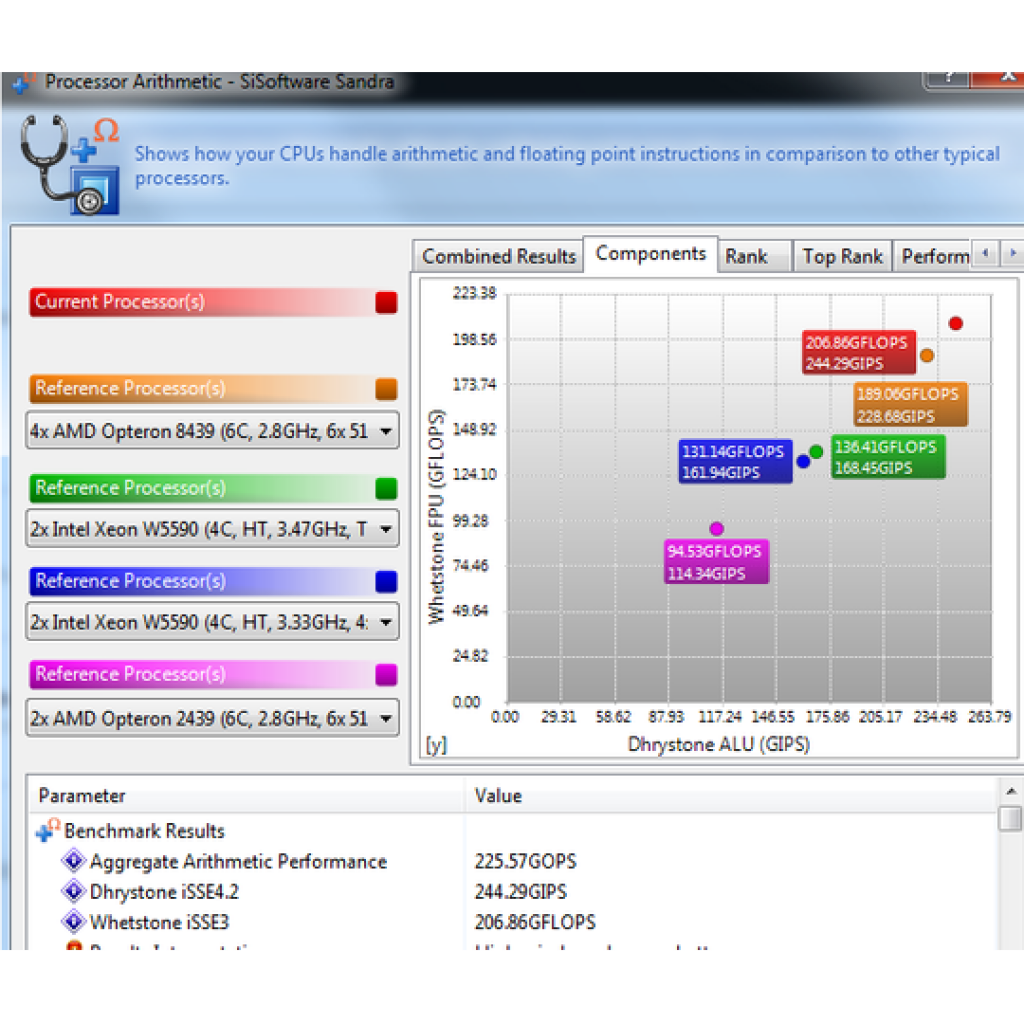Click the tab scroll left arrow
The width and height of the screenshot is (1024, 1024).
point(985,253)
